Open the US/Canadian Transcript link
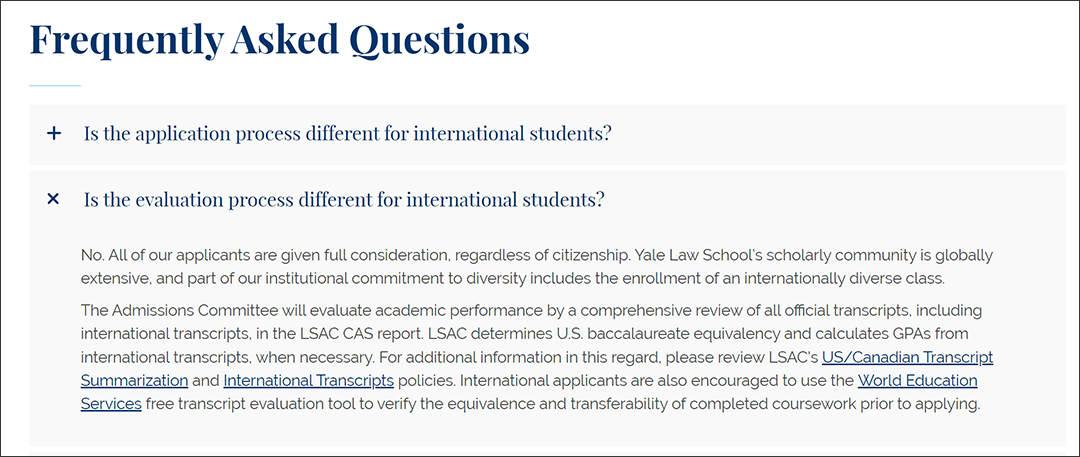Screen dimensions: 1080x457 coord(908,358)
